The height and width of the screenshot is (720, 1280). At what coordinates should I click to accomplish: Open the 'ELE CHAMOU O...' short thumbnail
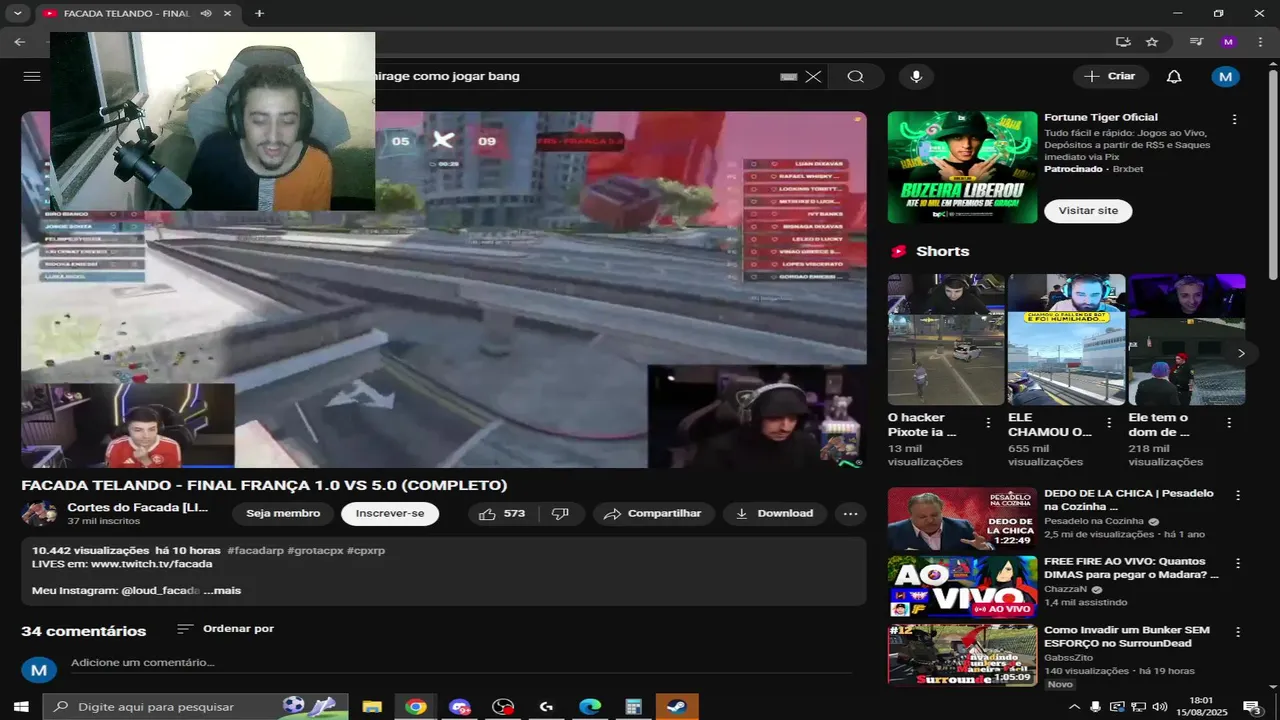coord(1066,340)
